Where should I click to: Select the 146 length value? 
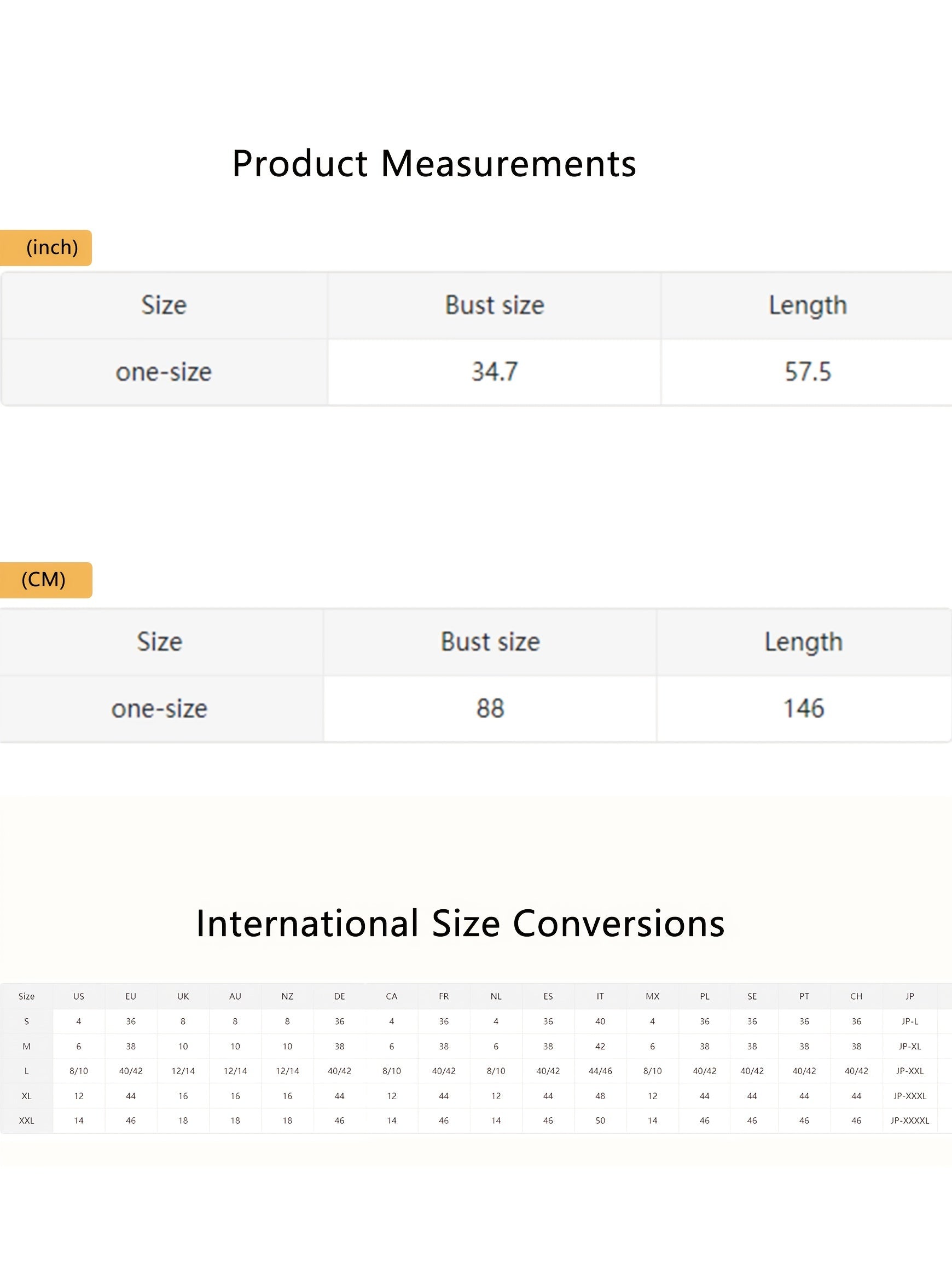(803, 708)
